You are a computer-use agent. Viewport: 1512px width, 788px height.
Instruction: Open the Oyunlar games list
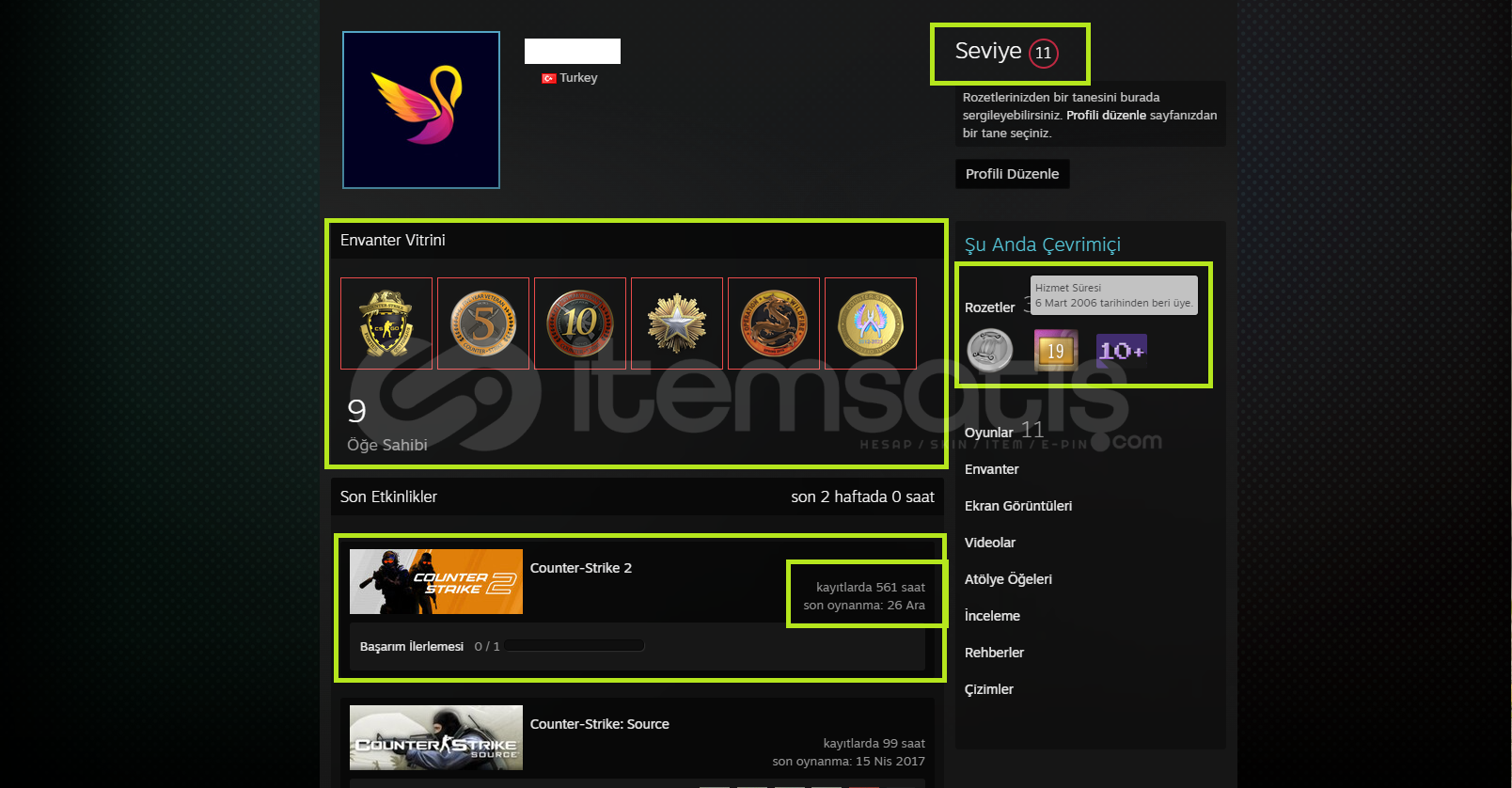(989, 433)
